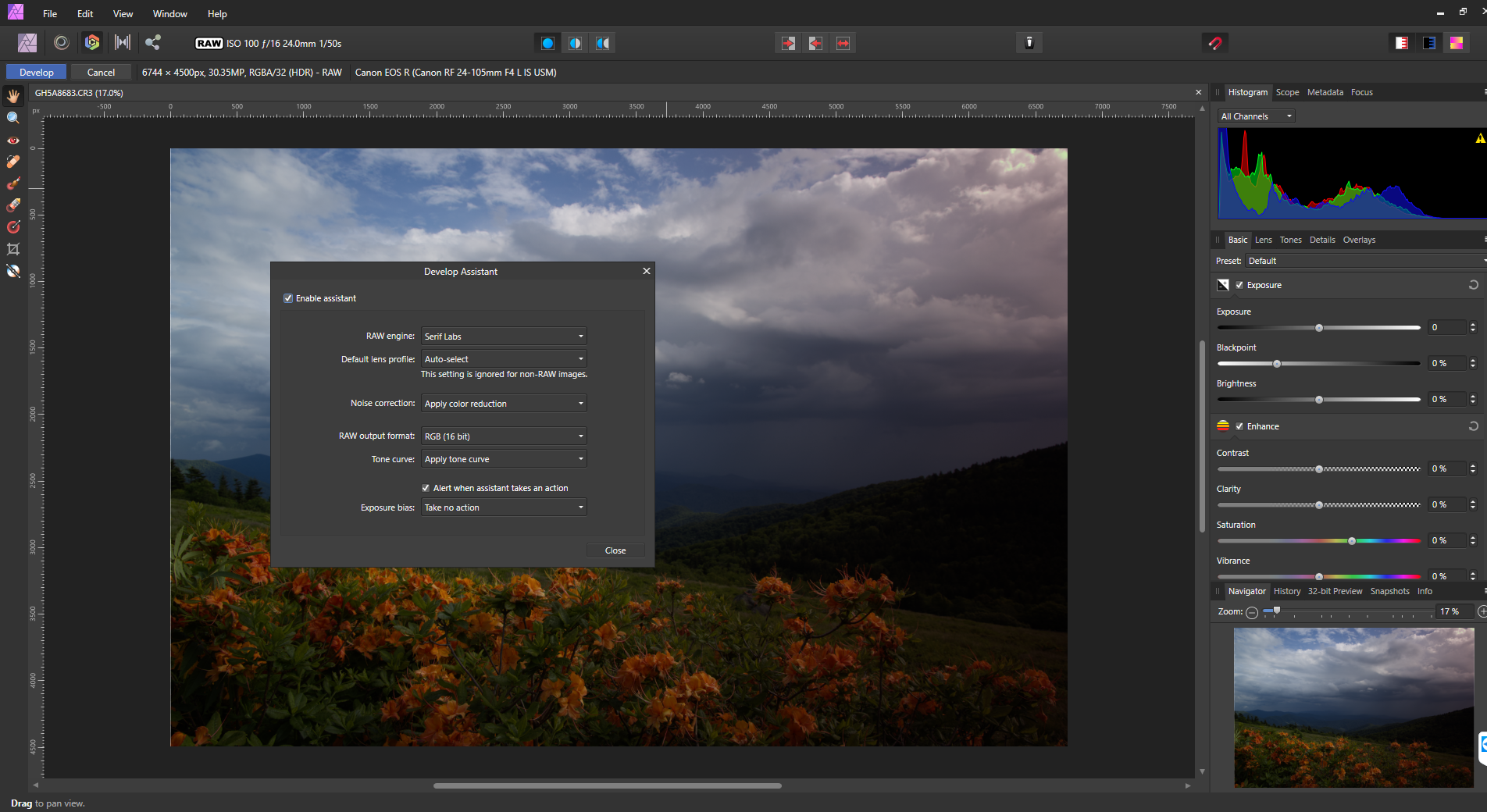Open the Develop persona icon
This screenshot has height=812, width=1487.
click(92, 43)
